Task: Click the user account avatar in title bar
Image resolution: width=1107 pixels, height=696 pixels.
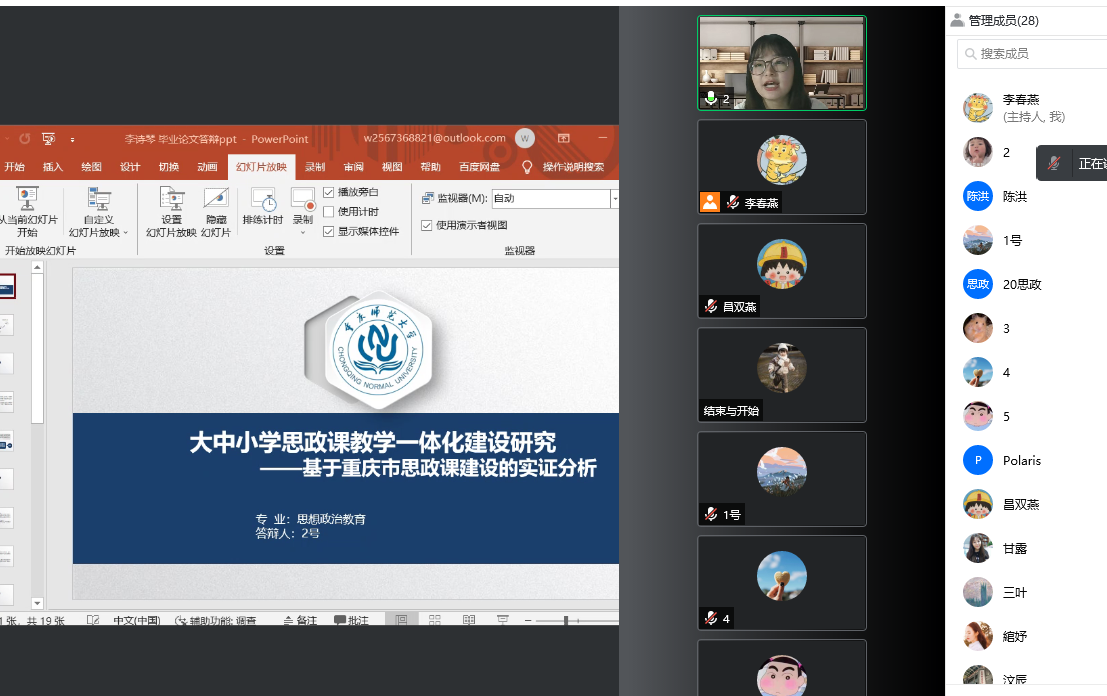Action: (525, 139)
